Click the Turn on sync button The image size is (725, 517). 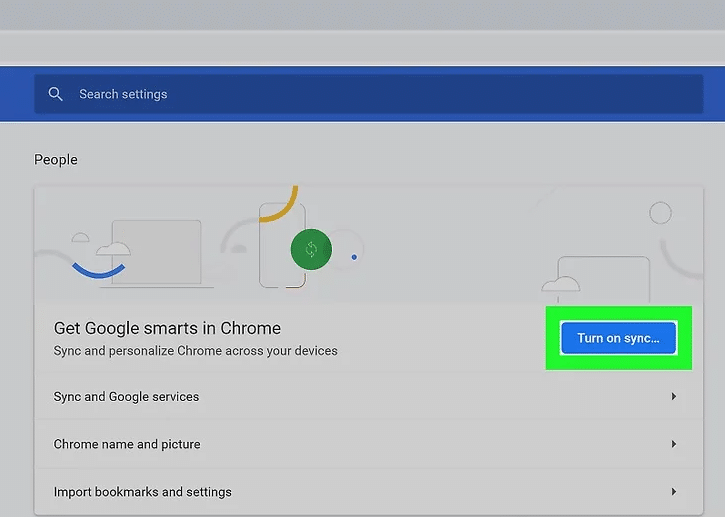[618, 338]
